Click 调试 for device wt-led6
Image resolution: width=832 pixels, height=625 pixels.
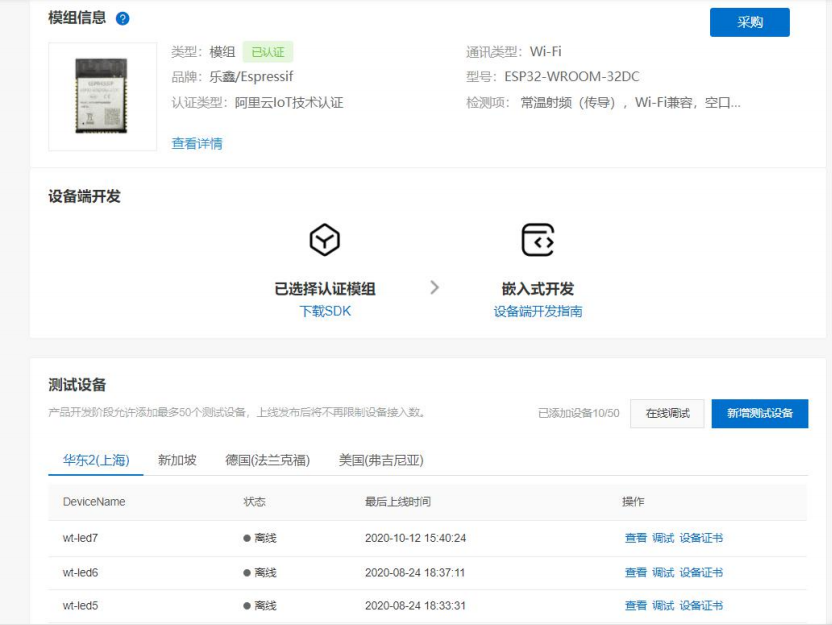662,572
